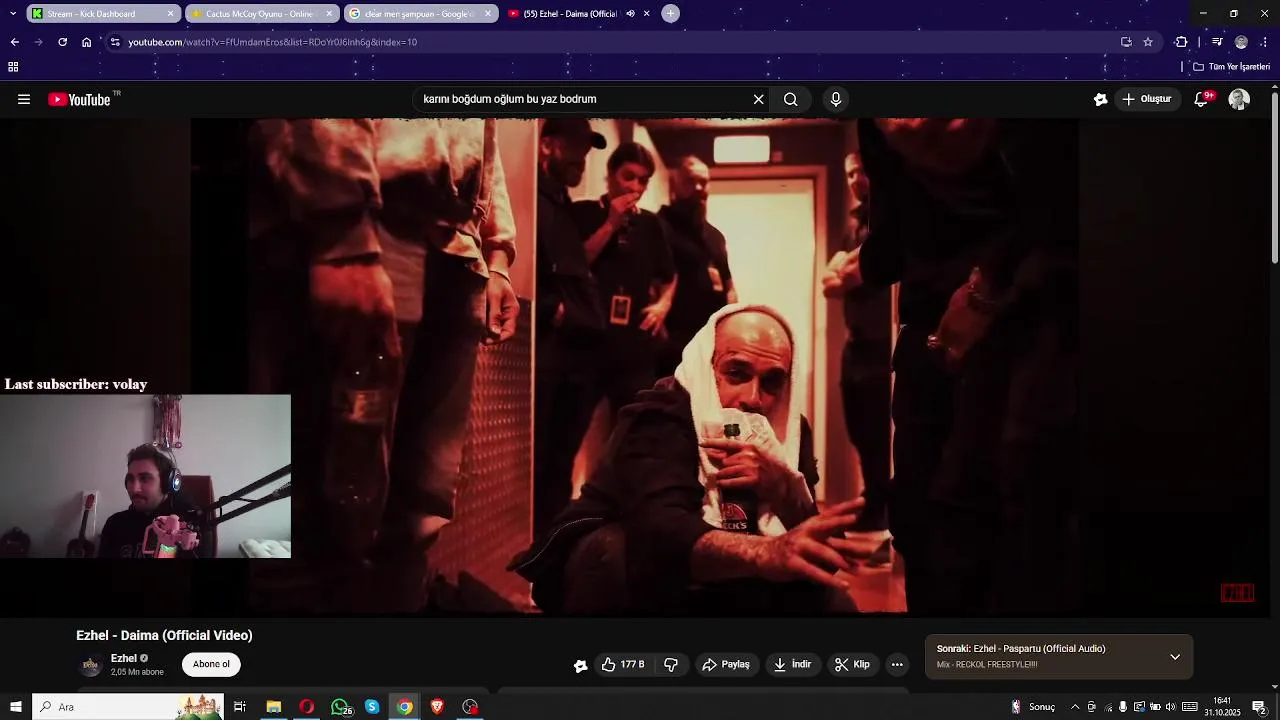Open the Chrome three-dot menu
This screenshot has height=720, width=1280.
click(x=1265, y=42)
